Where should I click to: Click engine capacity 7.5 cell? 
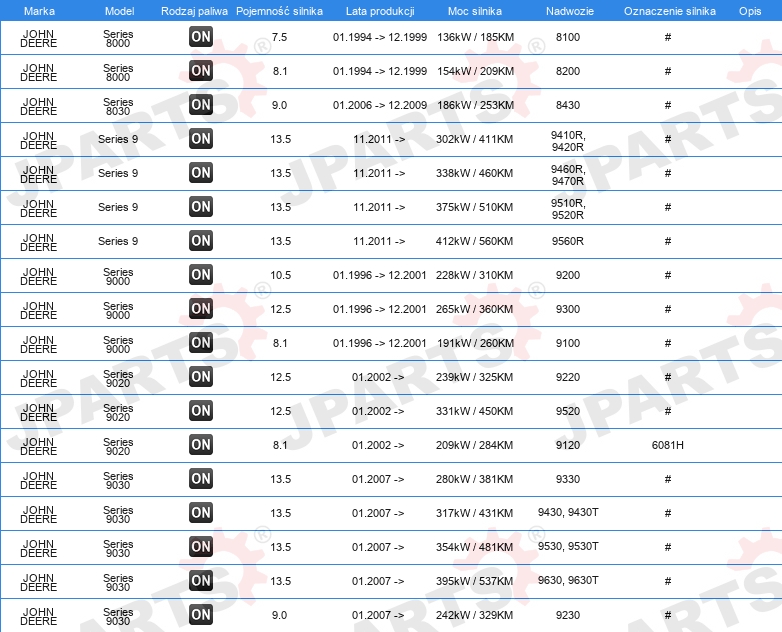[x=279, y=37]
